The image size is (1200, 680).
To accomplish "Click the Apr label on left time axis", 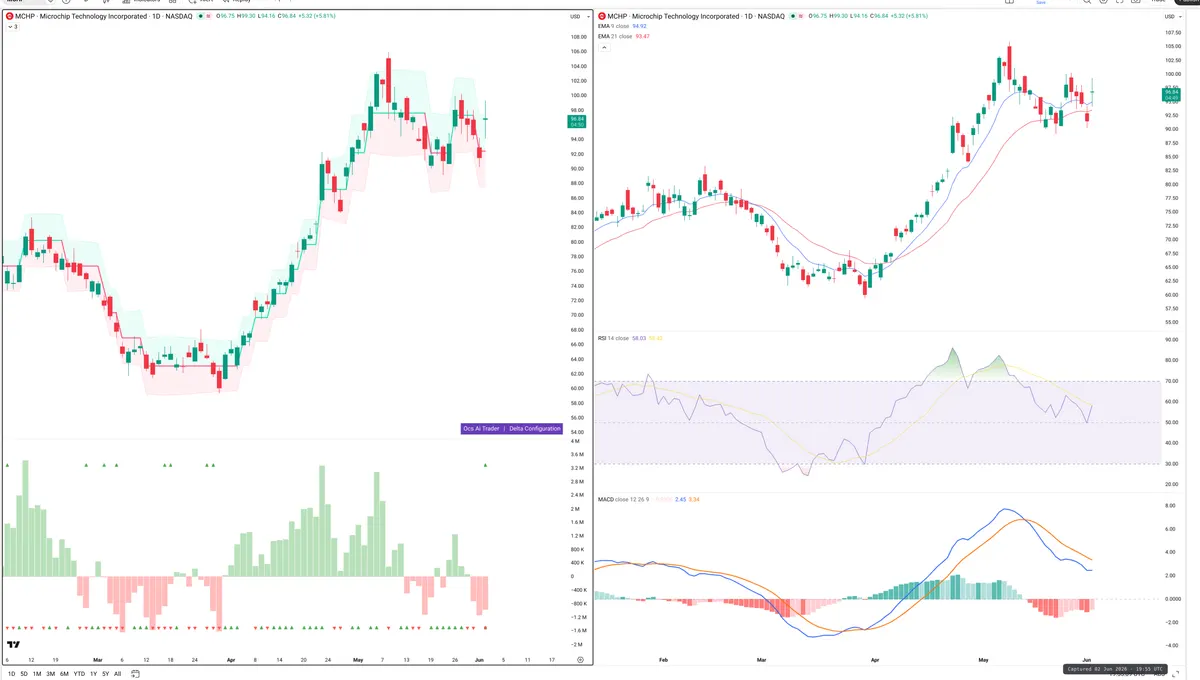I will (231, 660).
